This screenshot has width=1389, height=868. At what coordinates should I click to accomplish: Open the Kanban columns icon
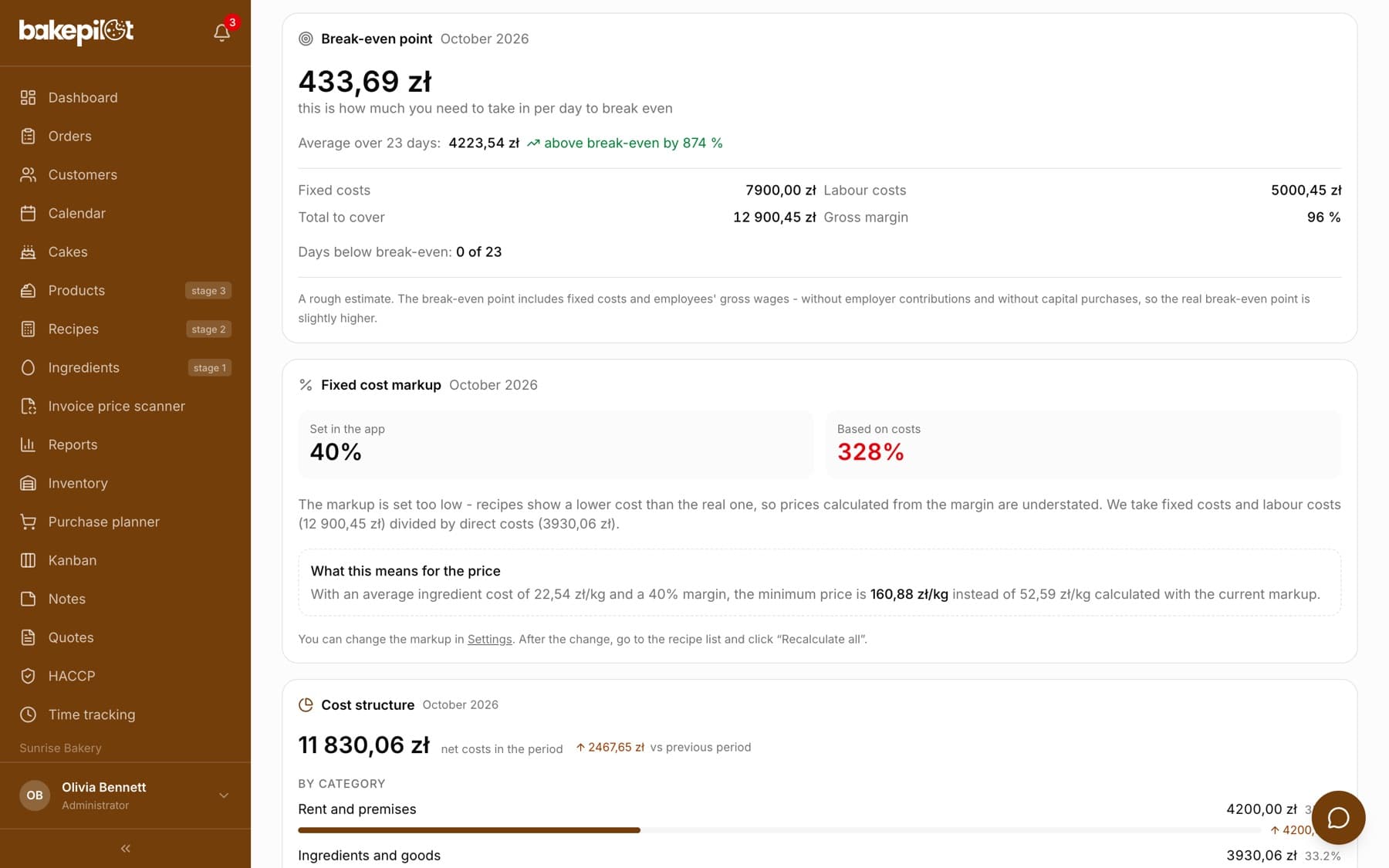[x=29, y=560]
